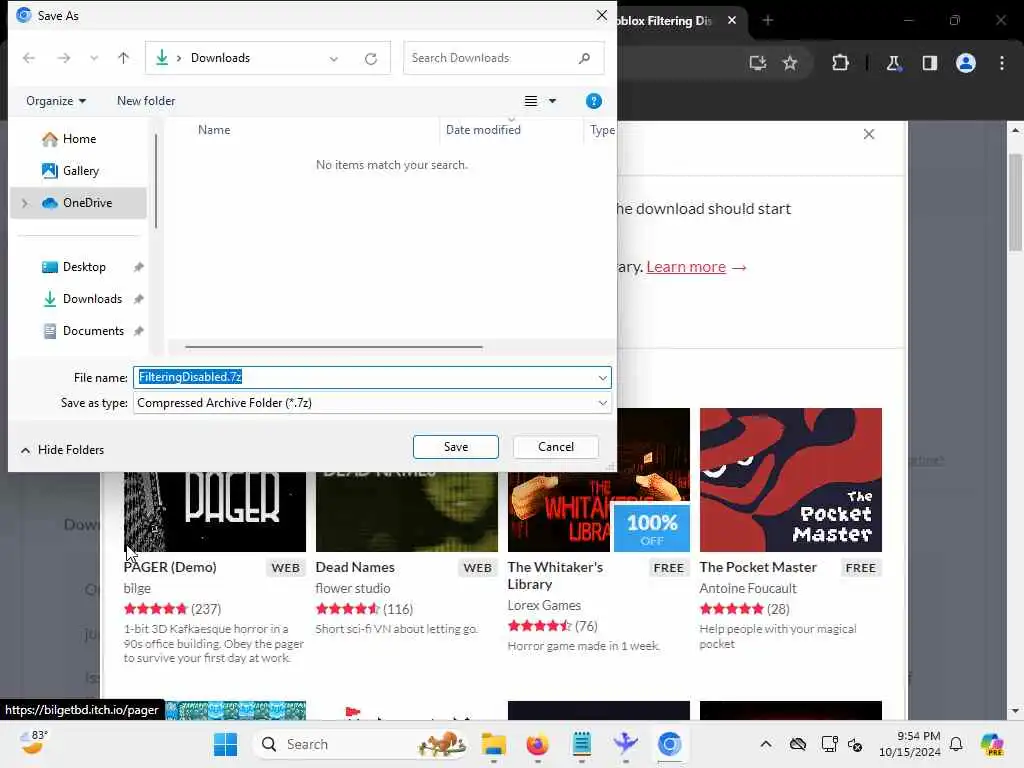Click Save button
Viewport: 1024px width, 768px height.
point(456,447)
